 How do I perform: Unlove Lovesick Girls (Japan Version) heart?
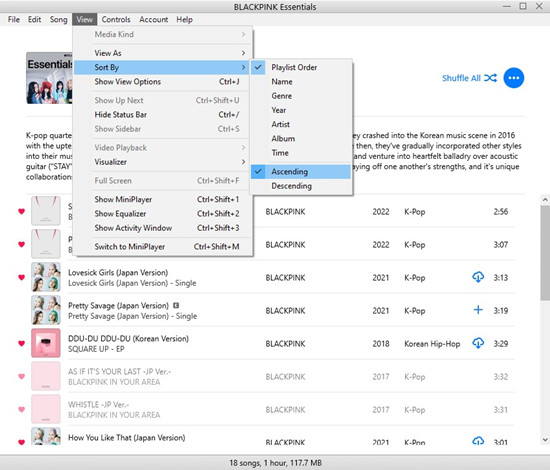click(x=21, y=277)
